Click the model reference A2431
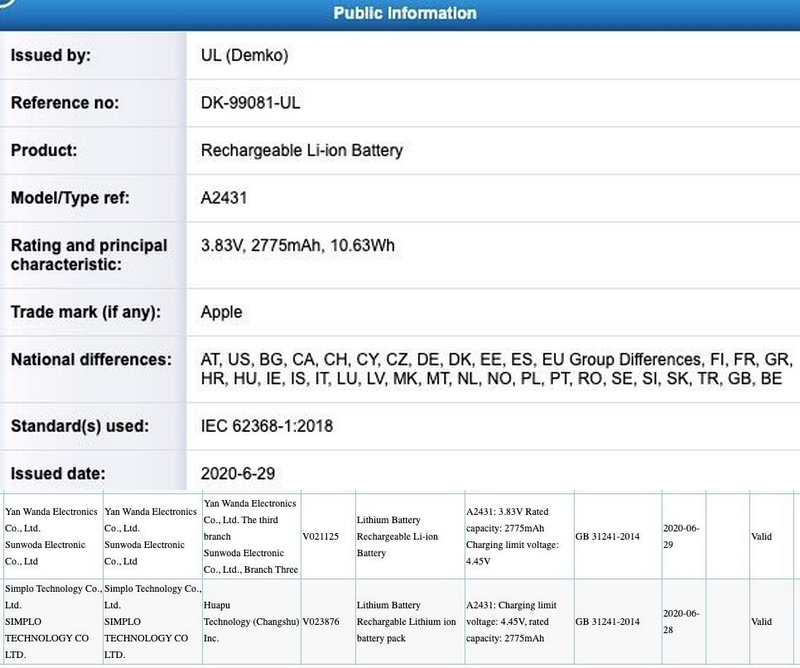The width and height of the screenshot is (800, 668). pos(226,195)
